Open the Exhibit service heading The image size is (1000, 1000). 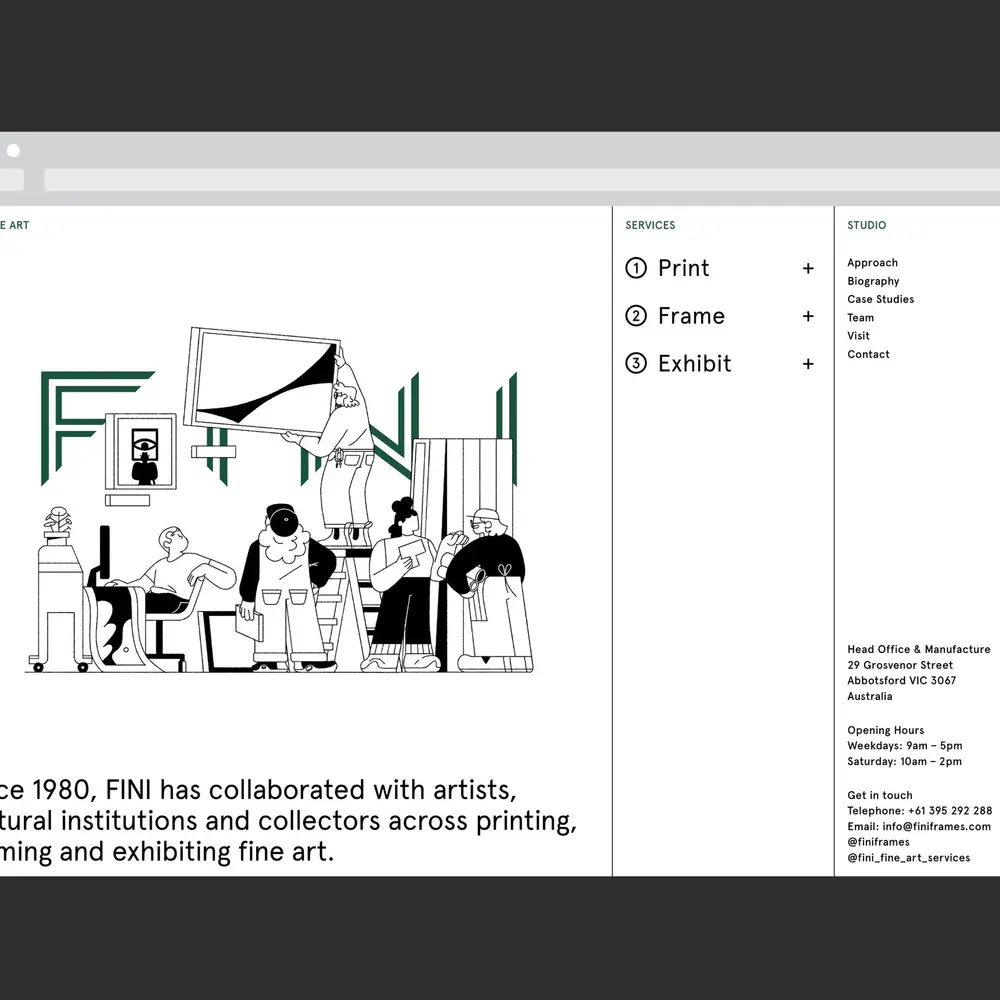point(695,364)
